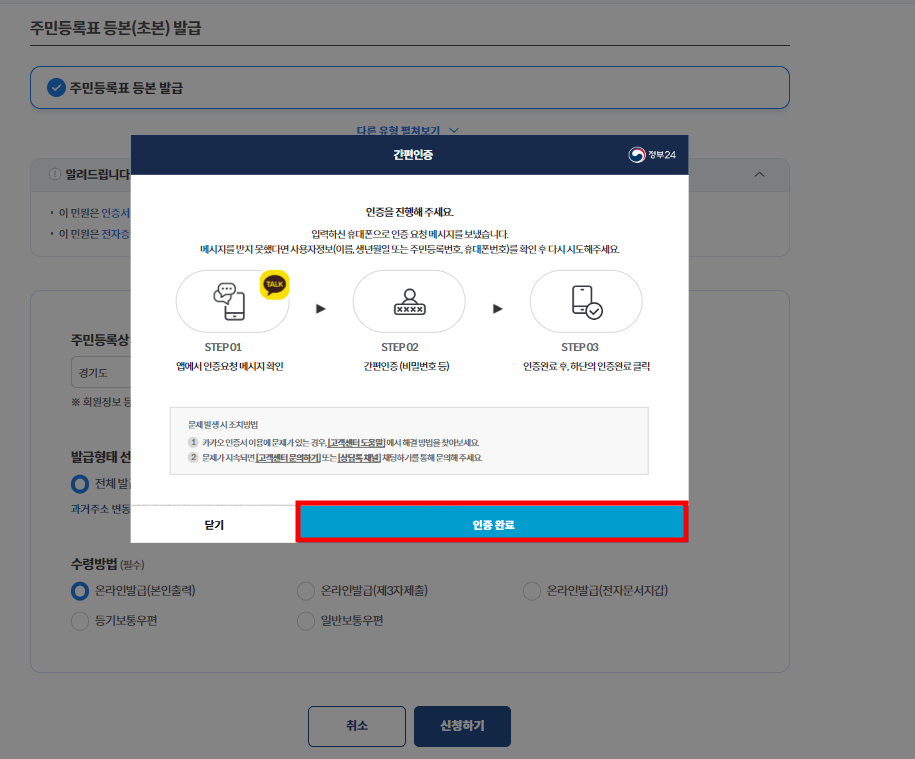Click the 취소 cancel button
This screenshot has width=915, height=759.
(x=357, y=726)
